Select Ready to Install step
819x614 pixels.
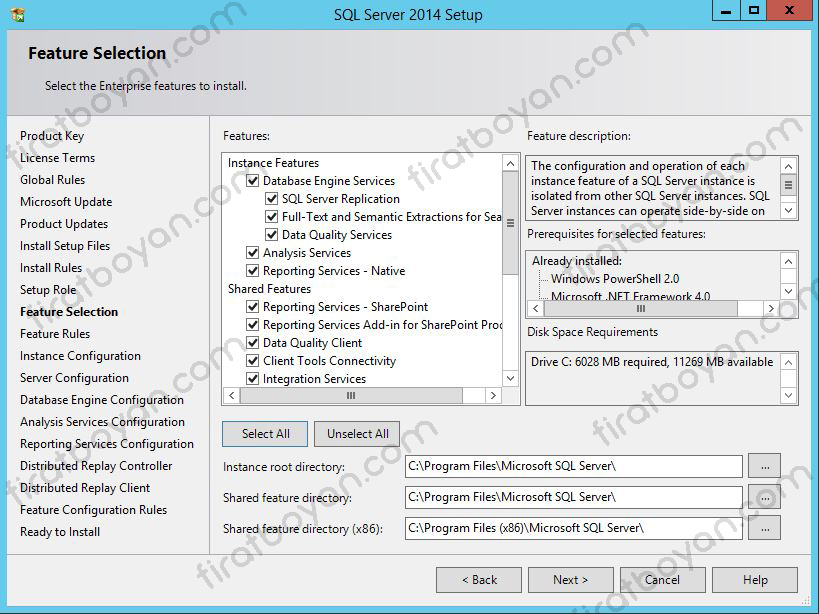click(60, 532)
